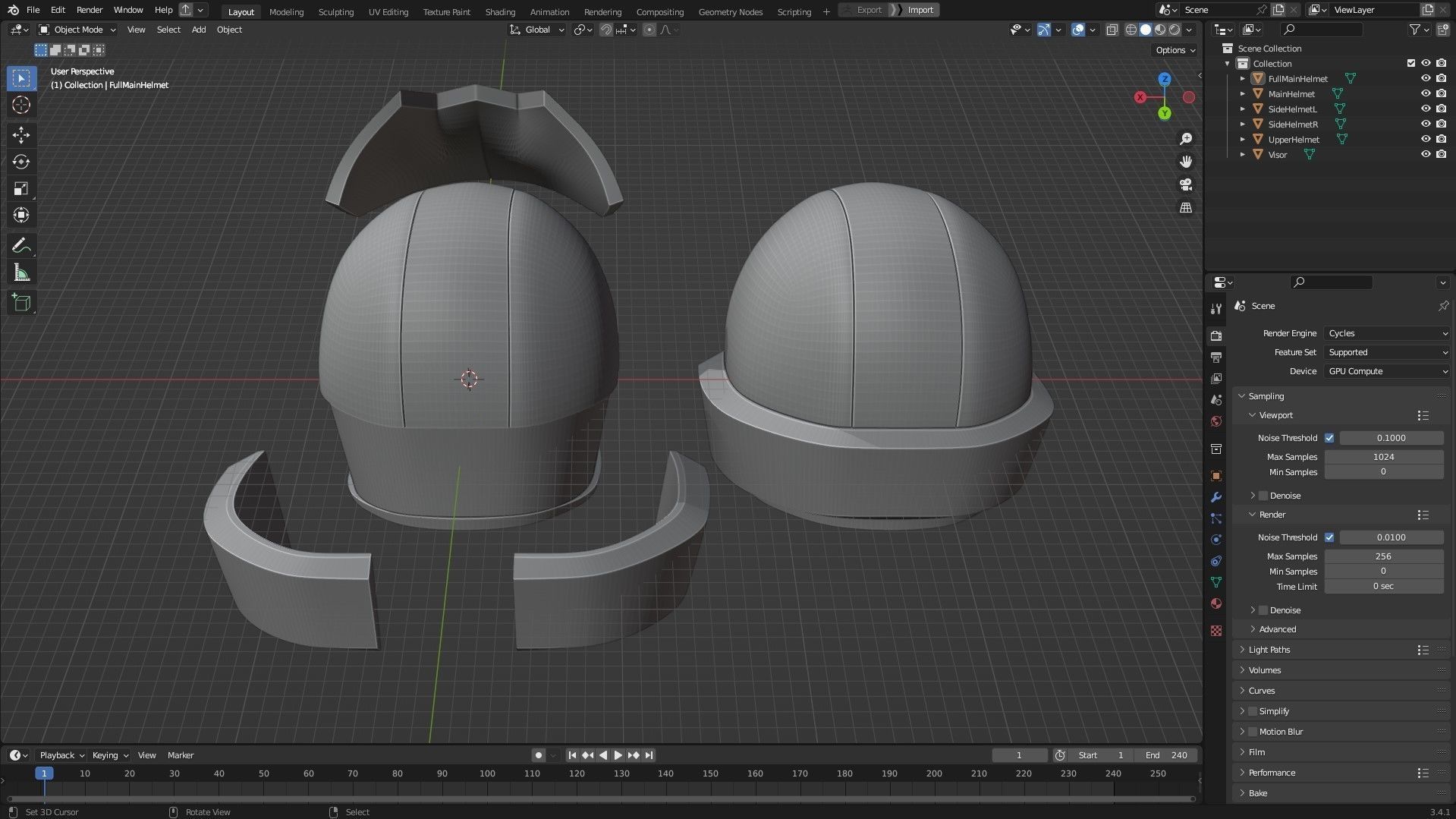This screenshot has height=819, width=1456.
Task: Enable Simplify checkbox
Action: (x=1253, y=711)
